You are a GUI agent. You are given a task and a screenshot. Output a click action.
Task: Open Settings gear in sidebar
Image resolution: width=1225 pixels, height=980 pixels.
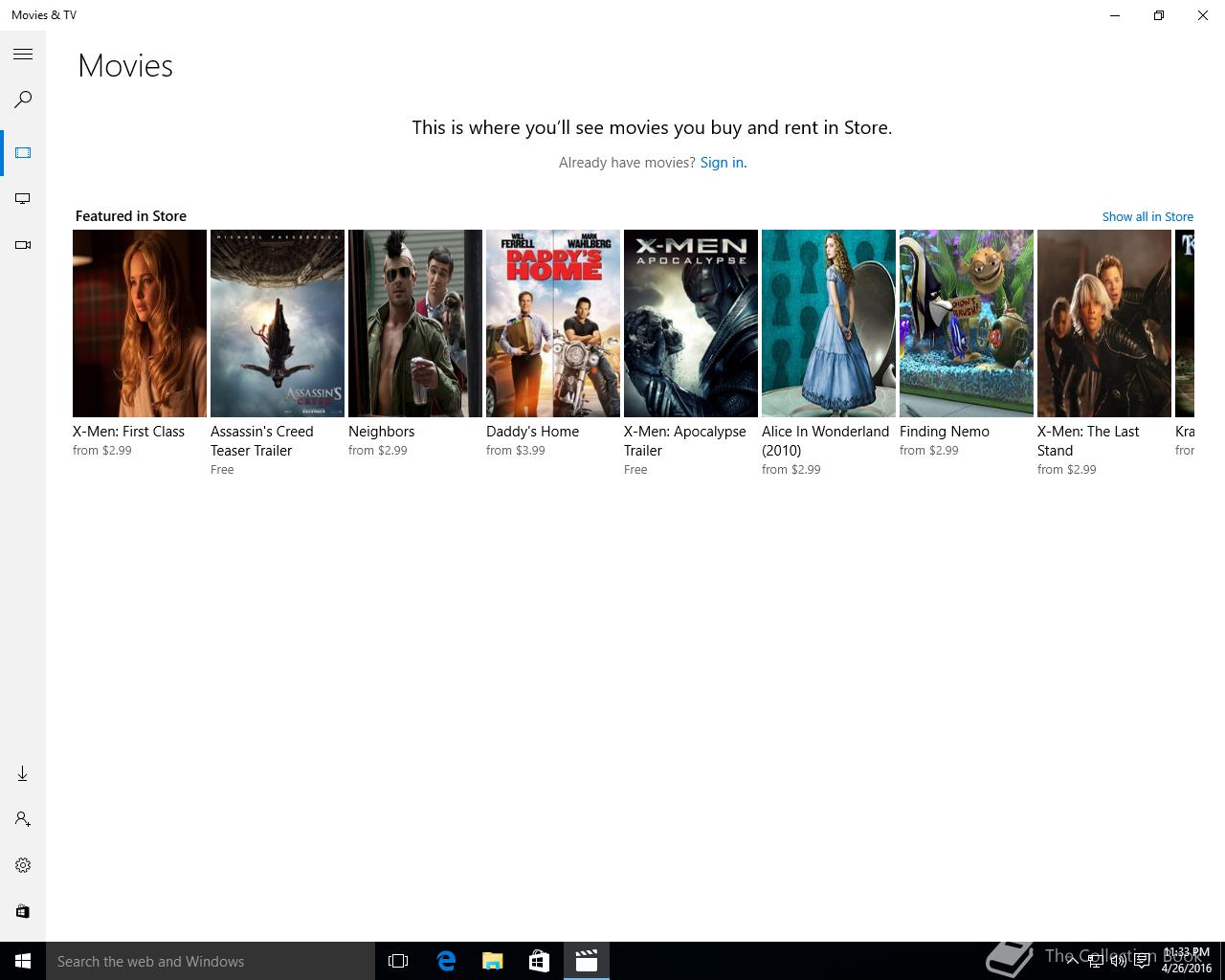click(x=23, y=865)
